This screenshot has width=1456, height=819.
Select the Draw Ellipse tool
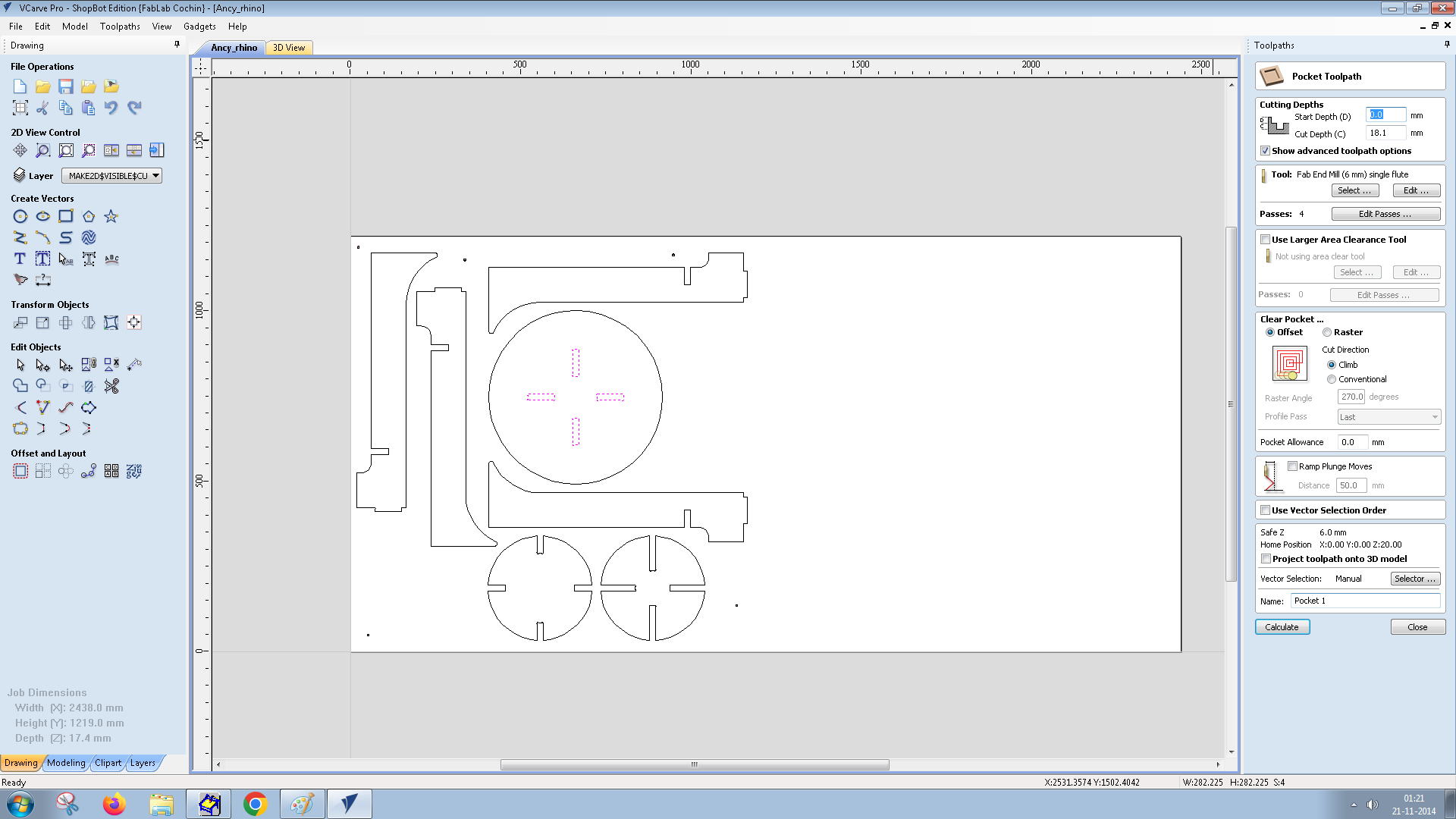(x=43, y=217)
